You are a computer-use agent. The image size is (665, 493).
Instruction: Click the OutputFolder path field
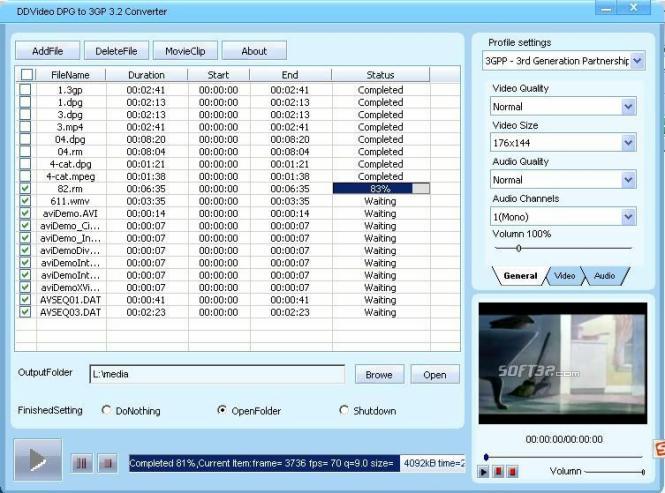tap(217, 374)
